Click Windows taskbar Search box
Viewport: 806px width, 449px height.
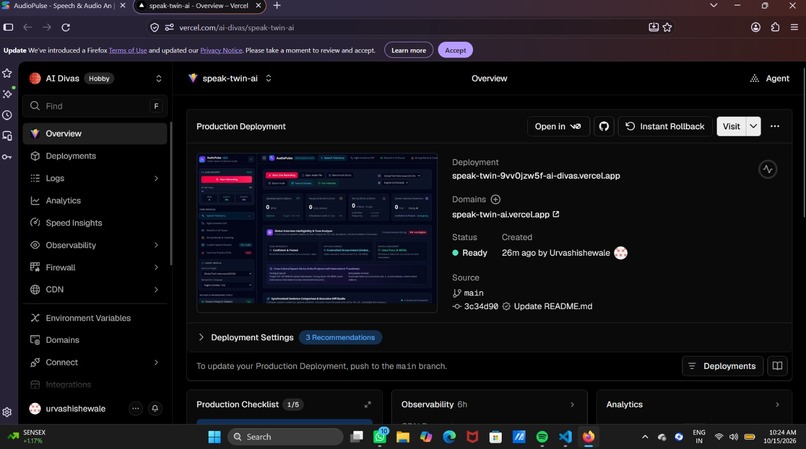coord(285,437)
